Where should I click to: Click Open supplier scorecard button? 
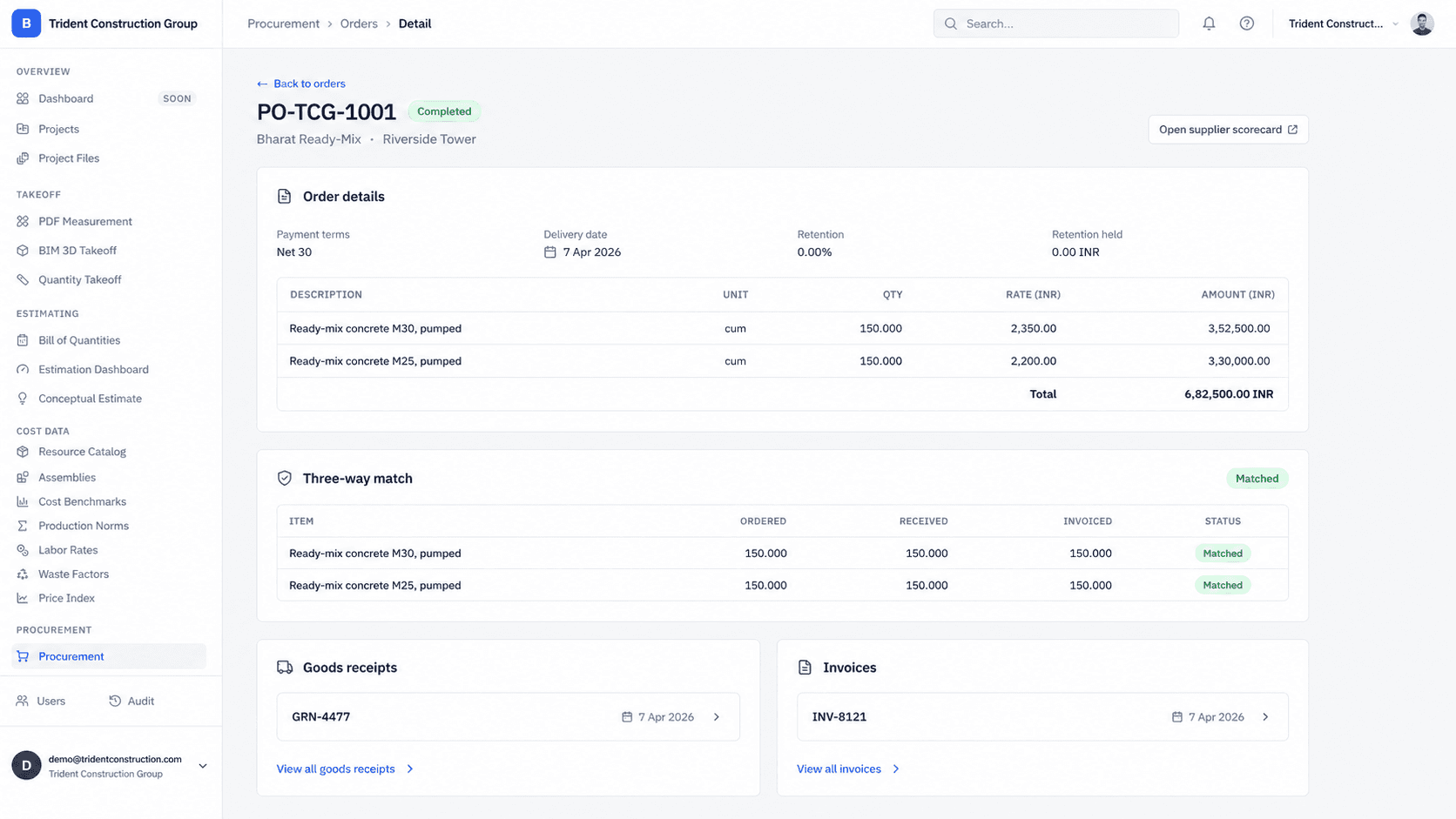1228,130
